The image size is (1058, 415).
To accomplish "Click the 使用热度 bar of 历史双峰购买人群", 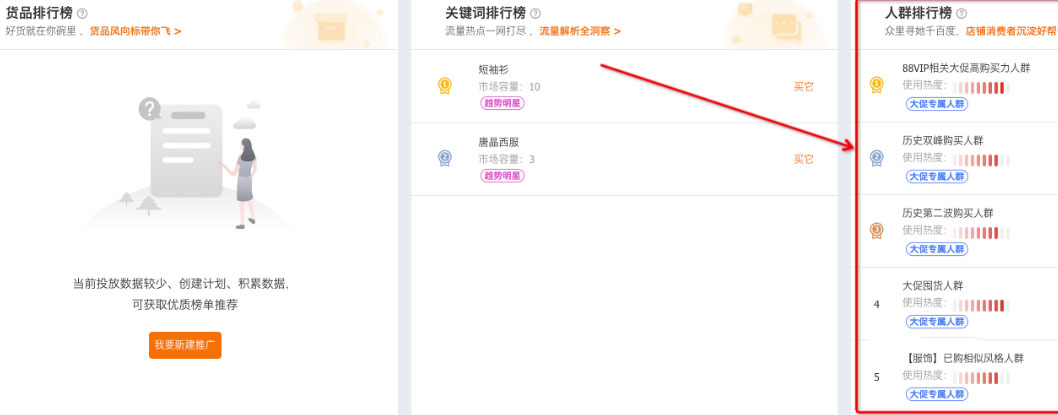I will tap(980, 159).
